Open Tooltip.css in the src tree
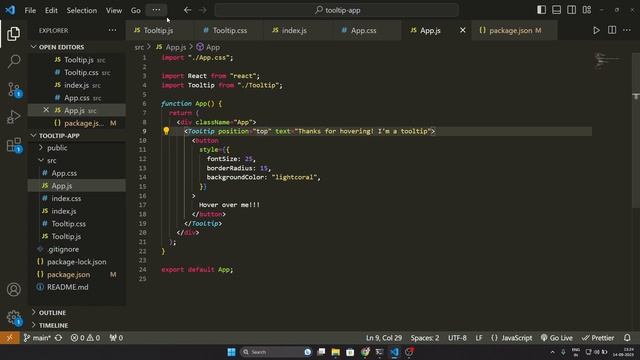640x360 pixels. pyautogui.click(x=69, y=224)
